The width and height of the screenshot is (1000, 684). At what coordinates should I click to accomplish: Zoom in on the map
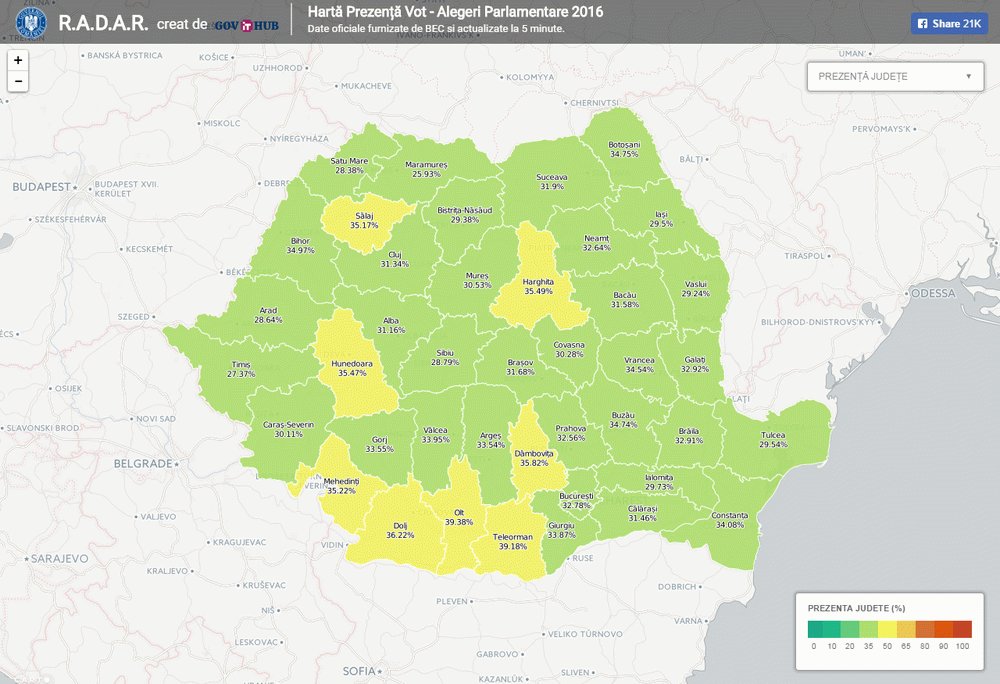(x=18, y=60)
